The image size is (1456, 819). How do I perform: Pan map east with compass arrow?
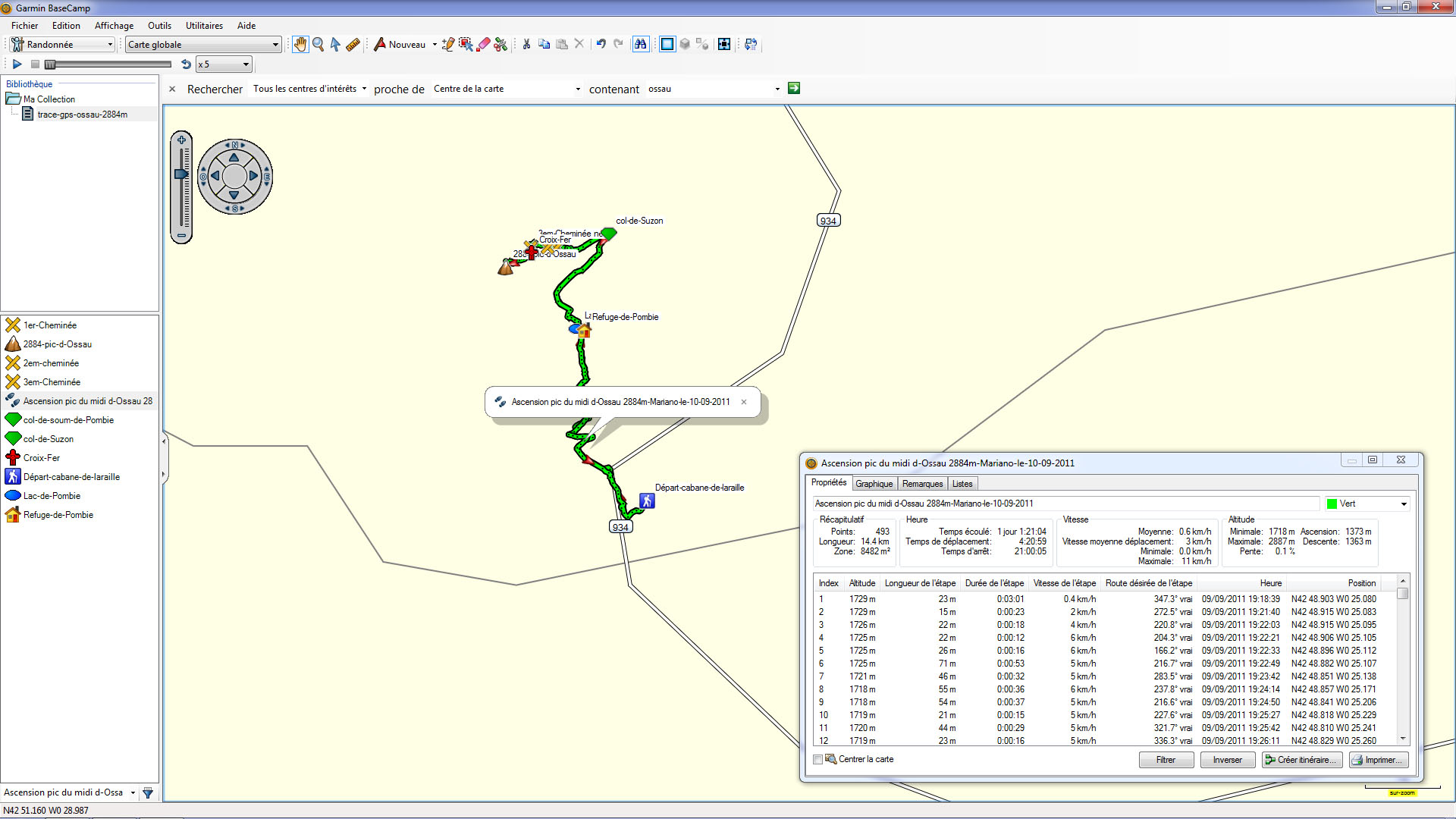tap(254, 176)
